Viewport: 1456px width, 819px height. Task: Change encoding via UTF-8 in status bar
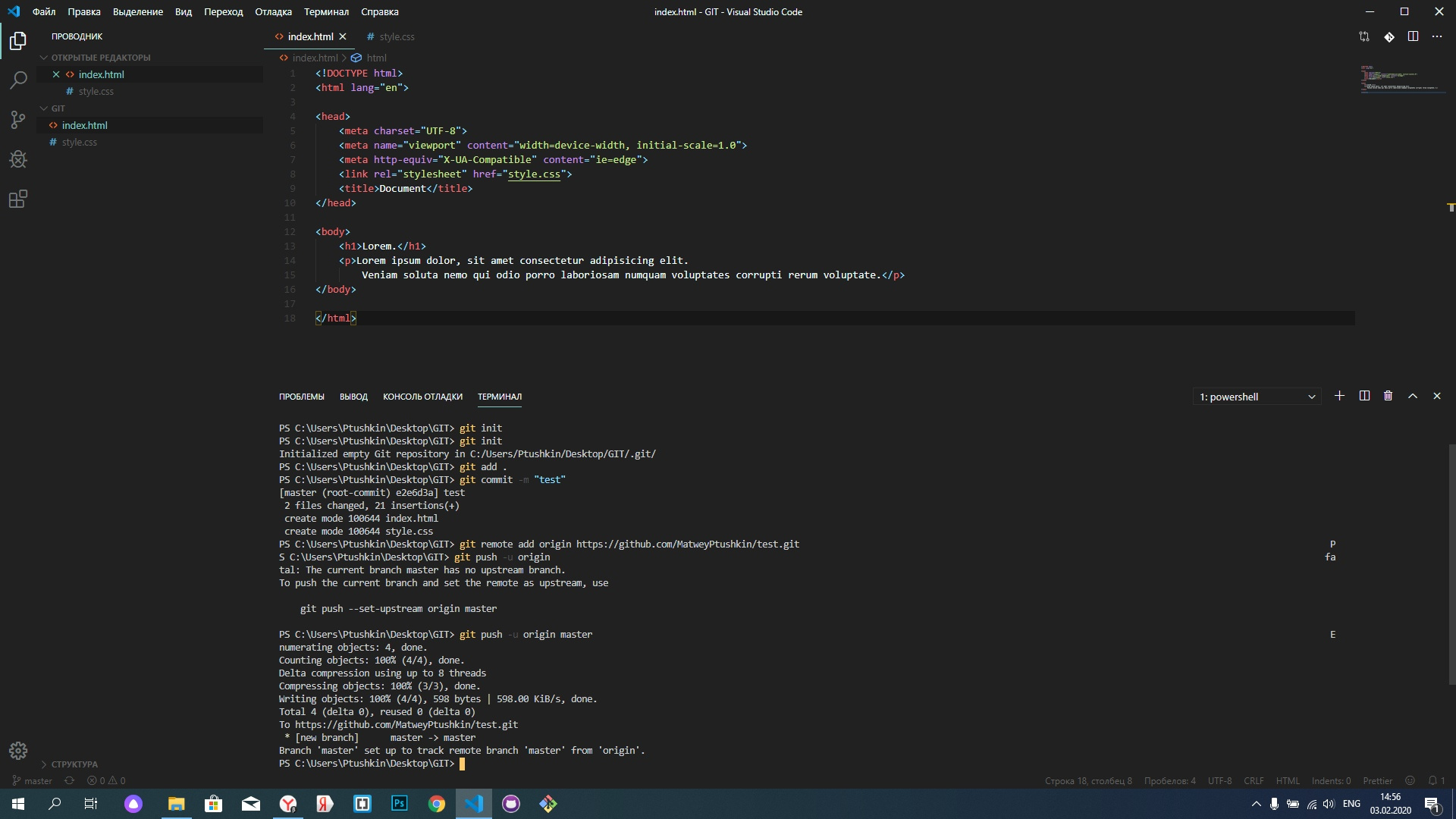pyautogui.click(x=1219, y=780)
